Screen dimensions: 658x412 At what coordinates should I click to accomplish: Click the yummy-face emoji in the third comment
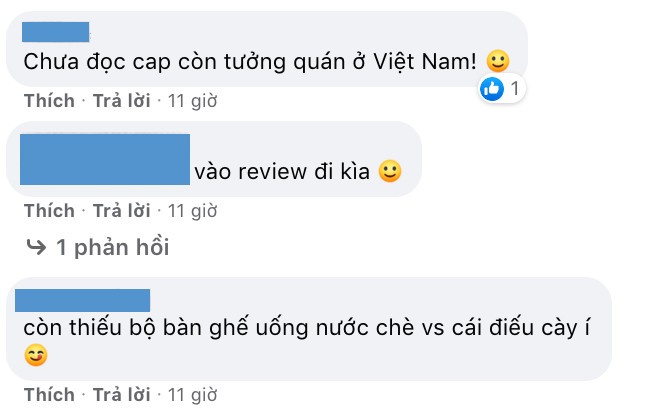pyautogui.click(x=36, y=355)
